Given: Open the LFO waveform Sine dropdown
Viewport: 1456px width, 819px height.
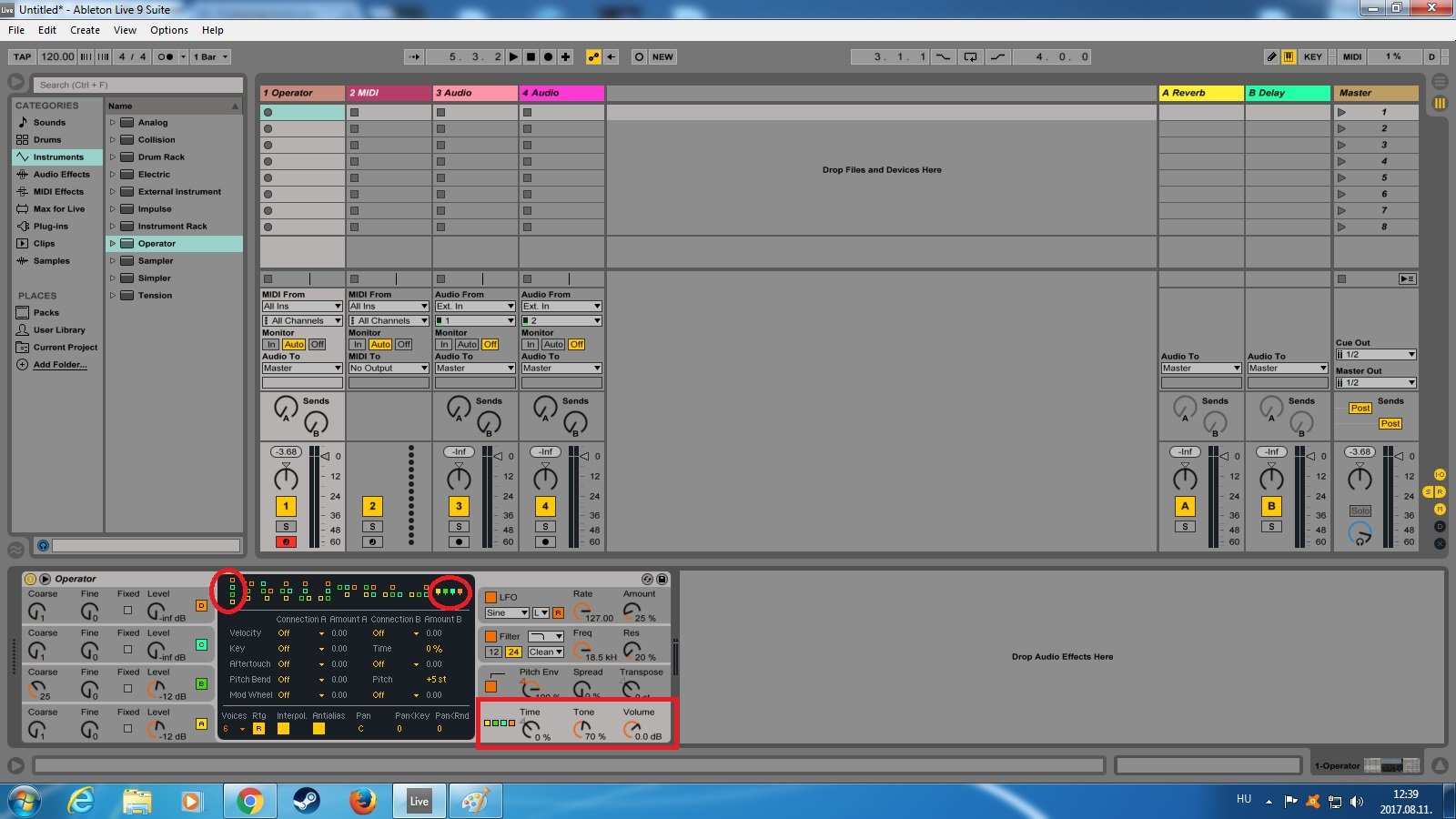Looking at the screenshot, I should (506, 613).
